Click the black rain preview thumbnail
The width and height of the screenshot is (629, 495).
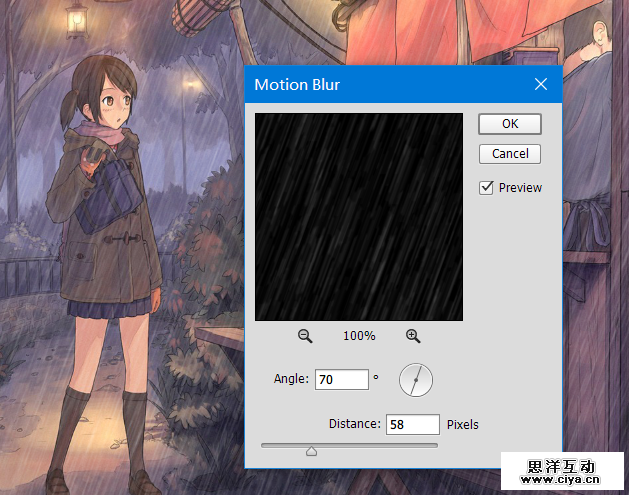(x=359, y=217)
